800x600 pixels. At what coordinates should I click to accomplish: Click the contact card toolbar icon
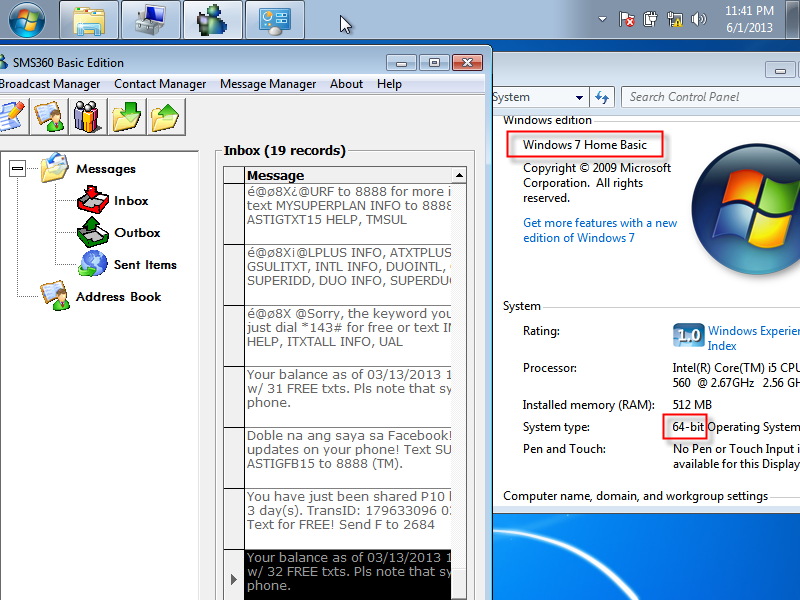[49, 116]
